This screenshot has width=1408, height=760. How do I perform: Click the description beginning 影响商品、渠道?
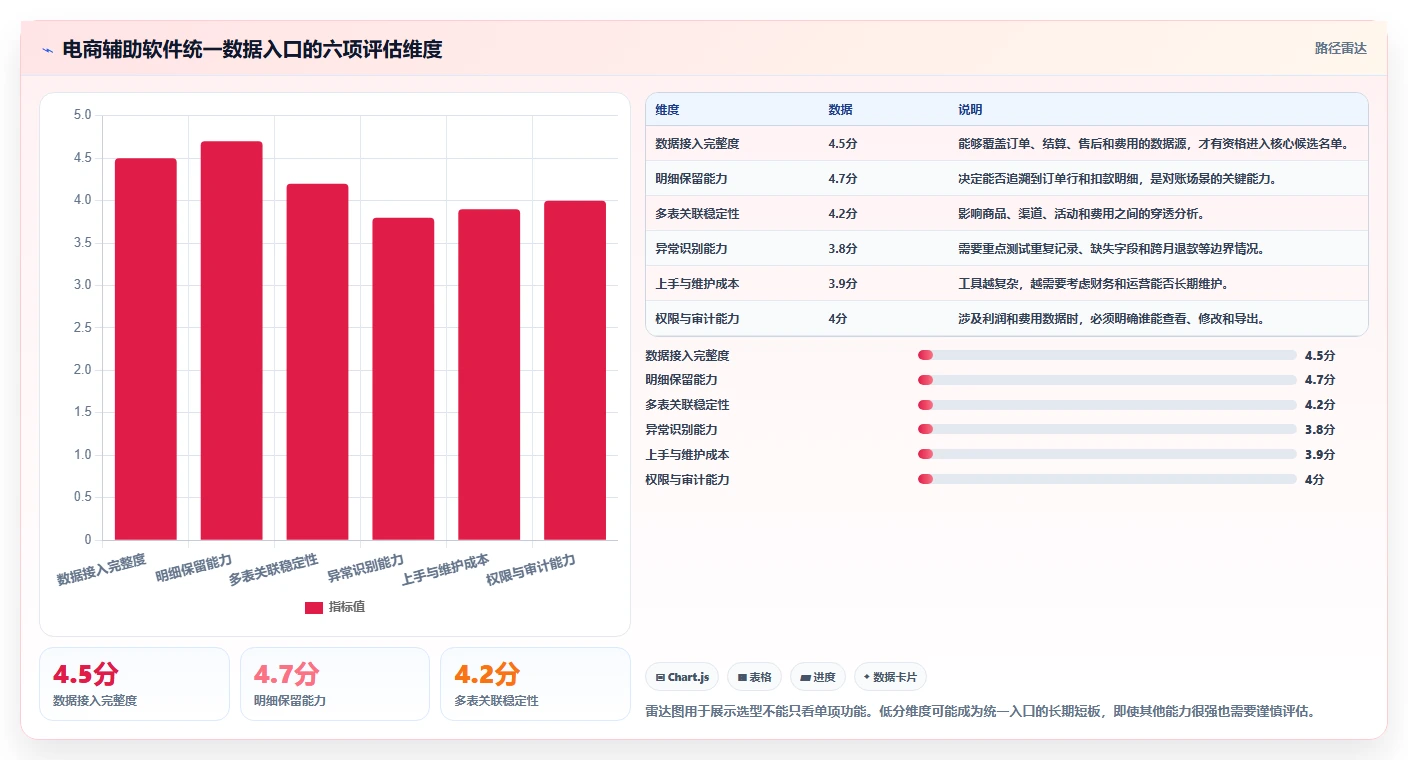click(1081, 214)
